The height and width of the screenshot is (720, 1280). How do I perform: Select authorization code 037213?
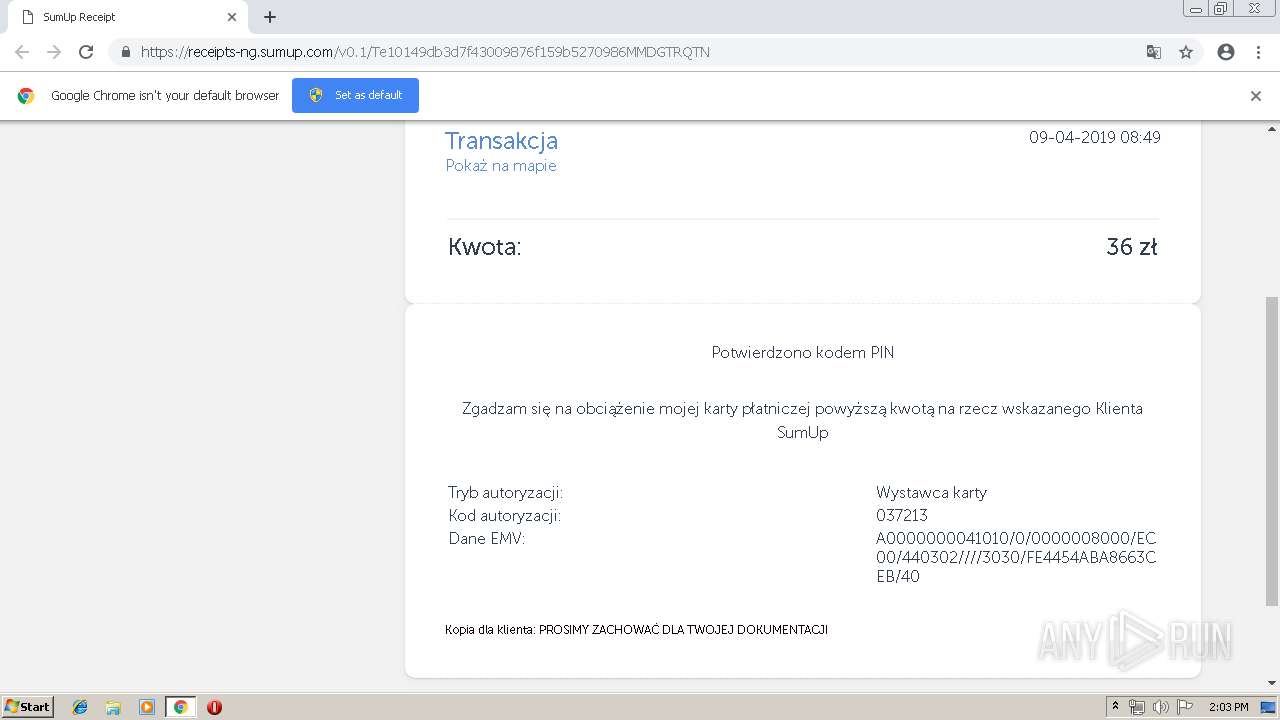pos(902,516)
